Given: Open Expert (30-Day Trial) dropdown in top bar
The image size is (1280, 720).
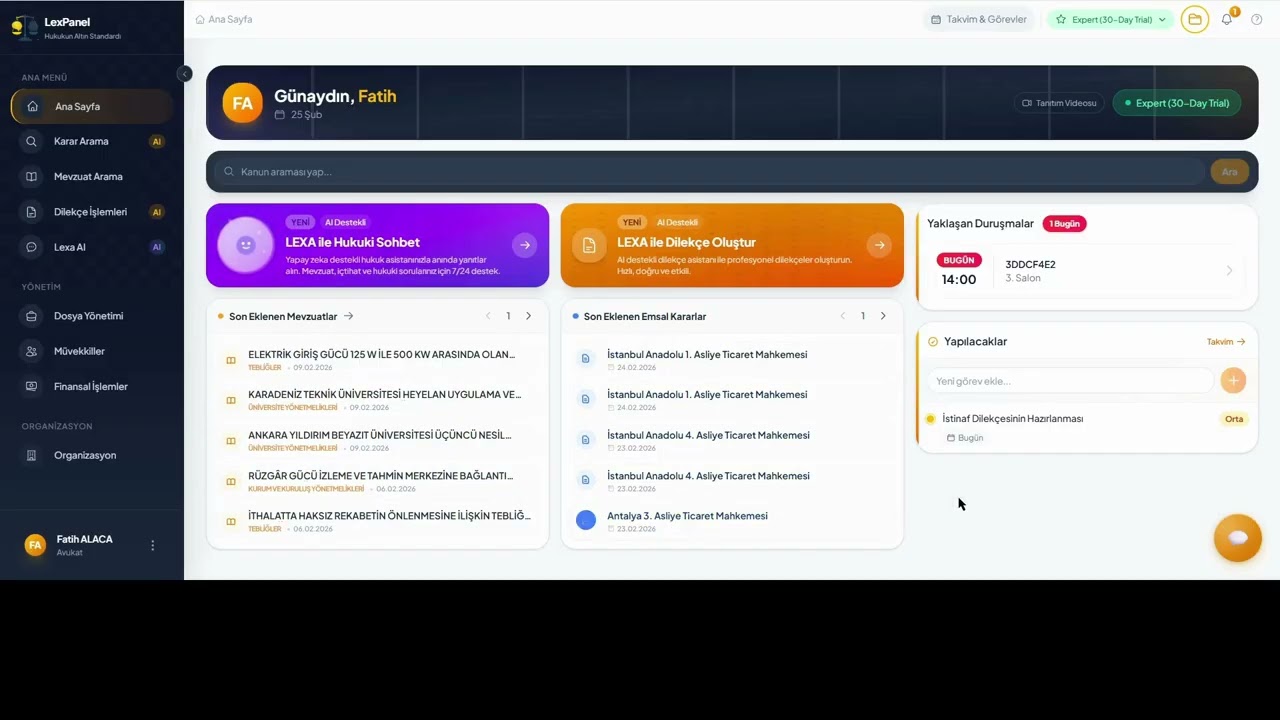Looking at the screenshot, I should point(1110,19).
